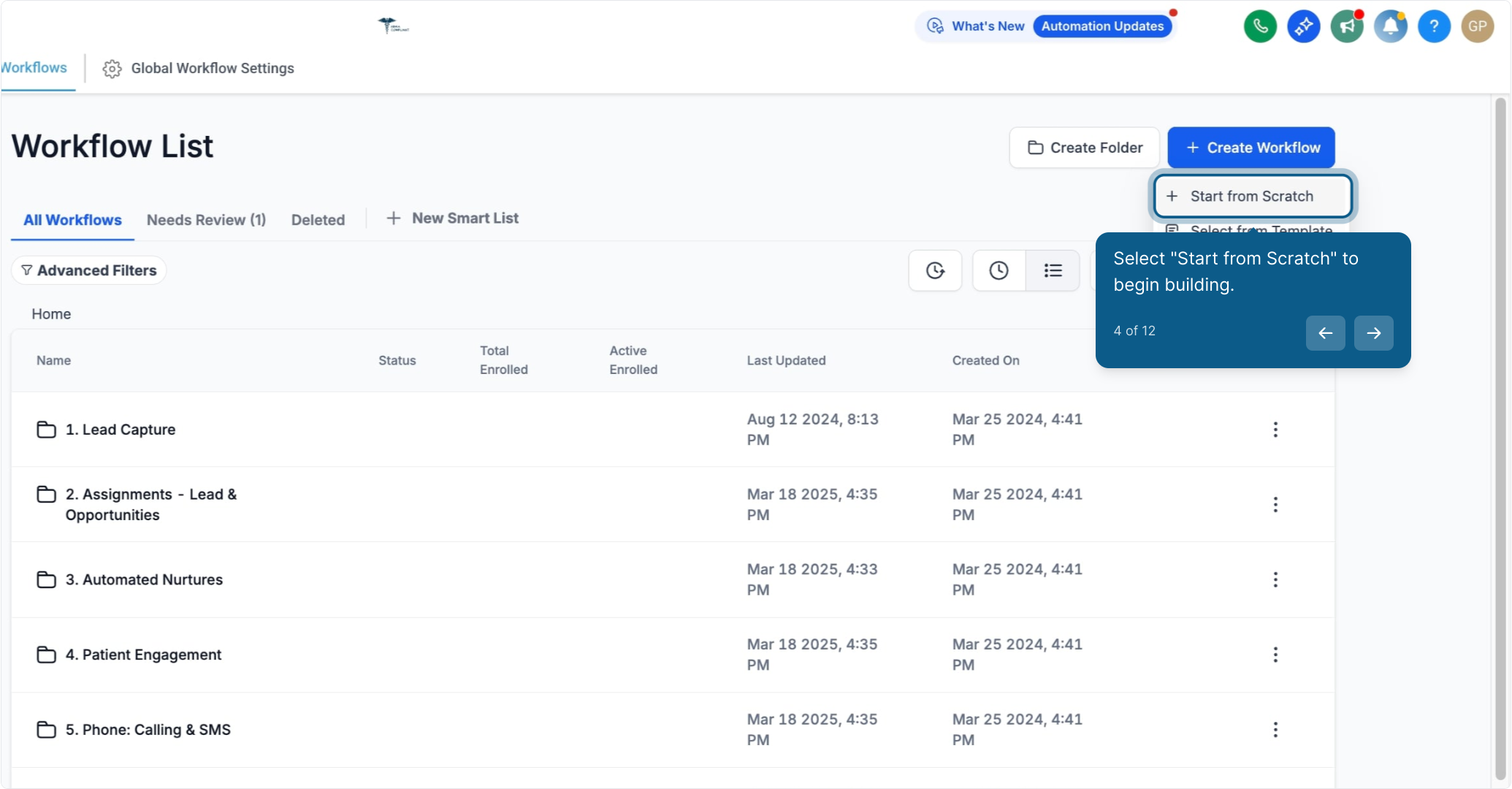The height and width of the screenshot is (789, 1512).
Task: Open Global Workflow Settings tab
Action: [x=198, y=69]
